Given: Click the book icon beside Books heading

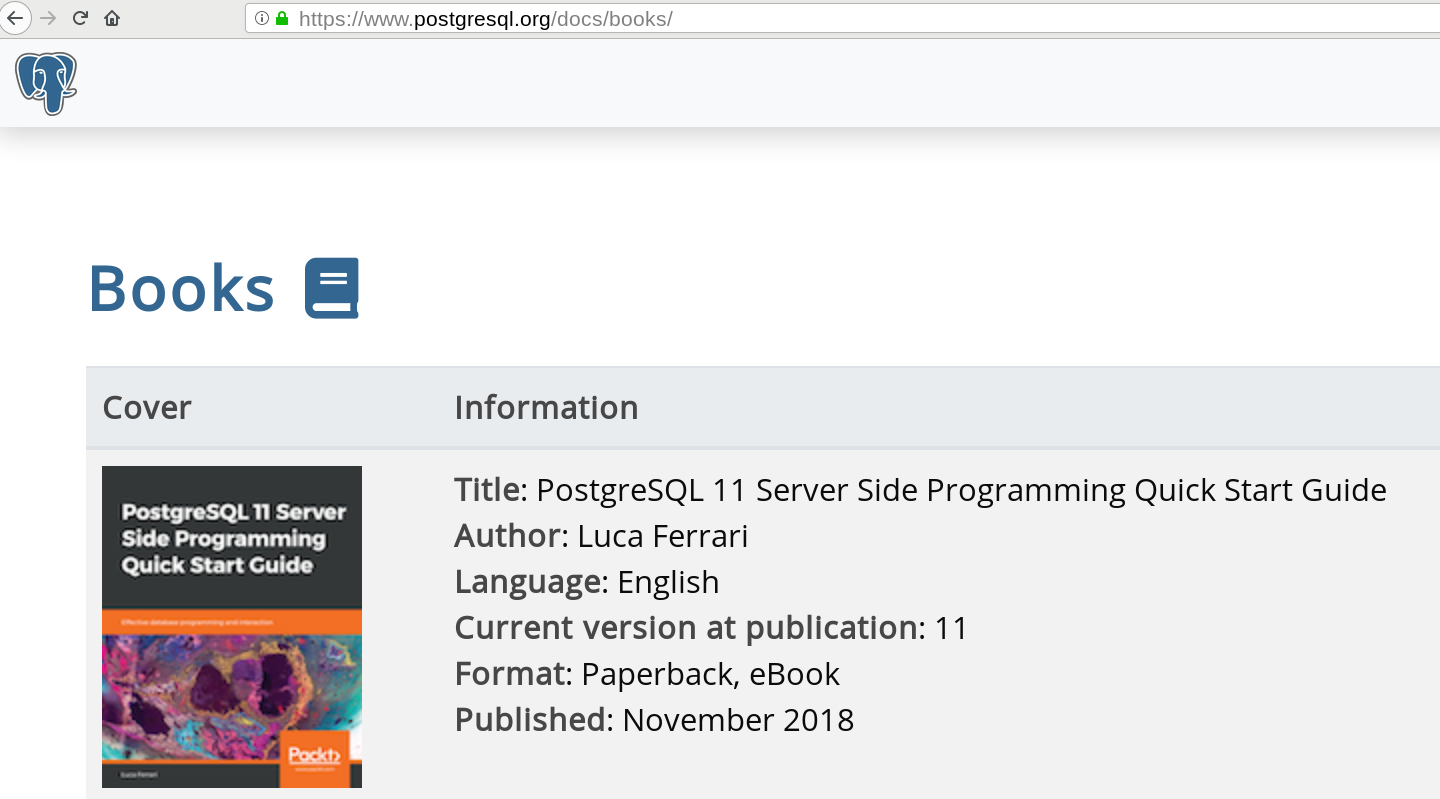Looking at the screenshot, I should [x=332, y=288].
